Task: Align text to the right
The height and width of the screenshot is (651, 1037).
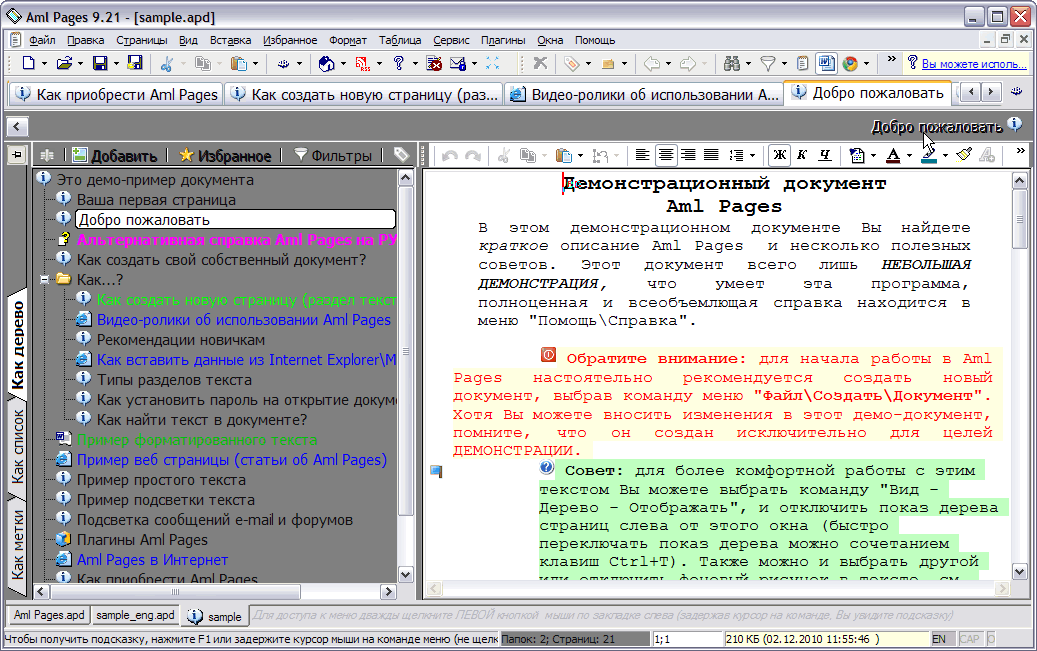Action: point(688,155)
